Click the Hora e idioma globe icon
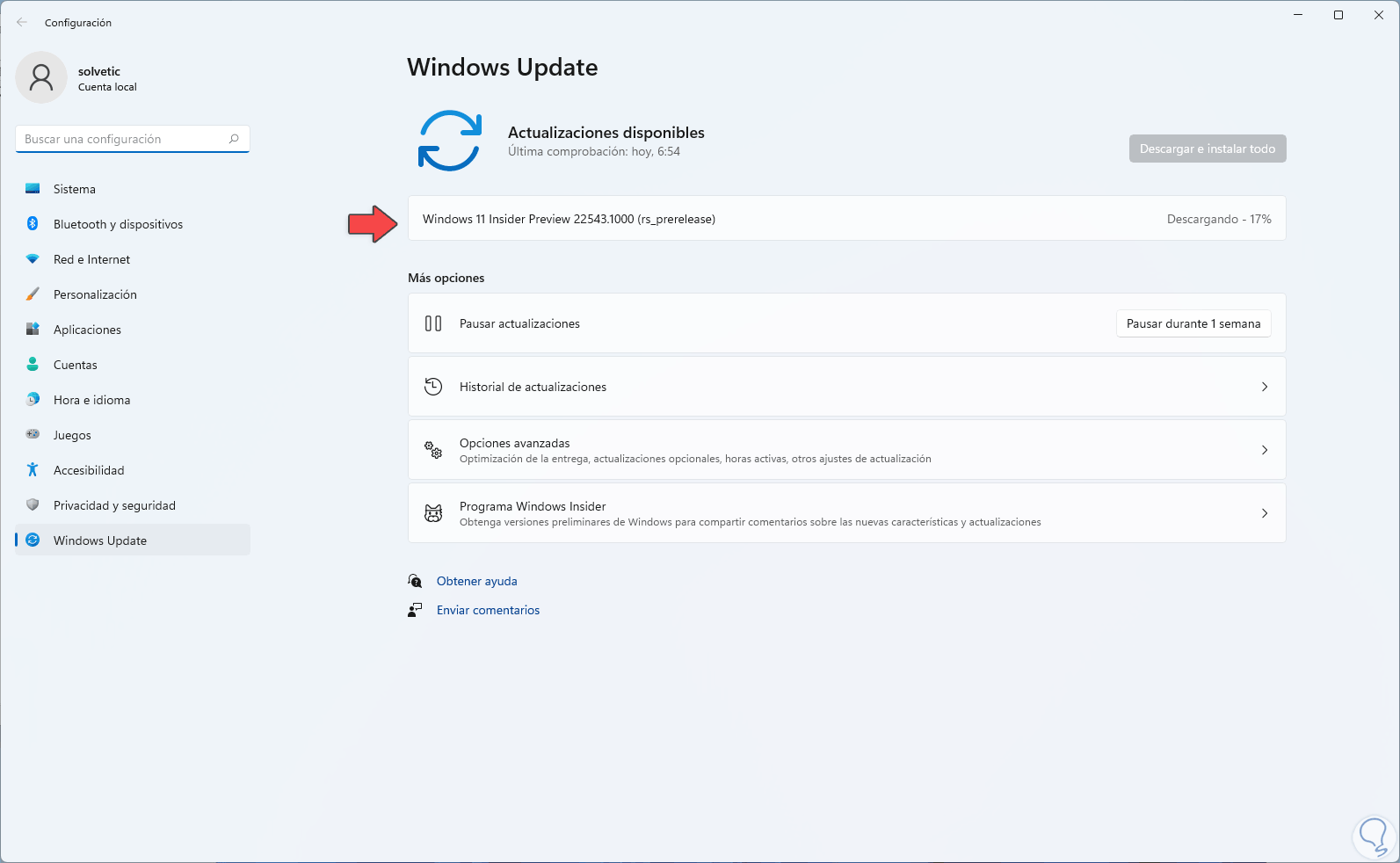Viewport: 1400px width, 863px height. (33, 400)
